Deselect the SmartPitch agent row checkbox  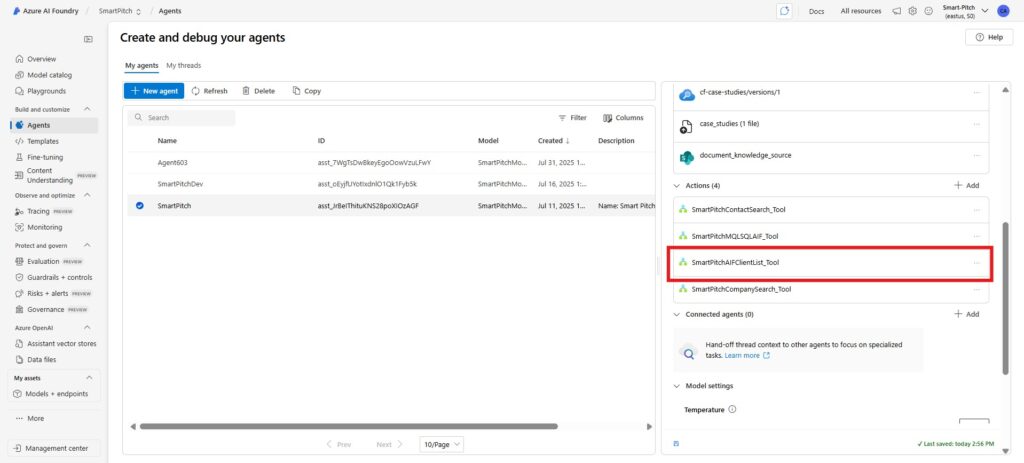pos(140,206)
